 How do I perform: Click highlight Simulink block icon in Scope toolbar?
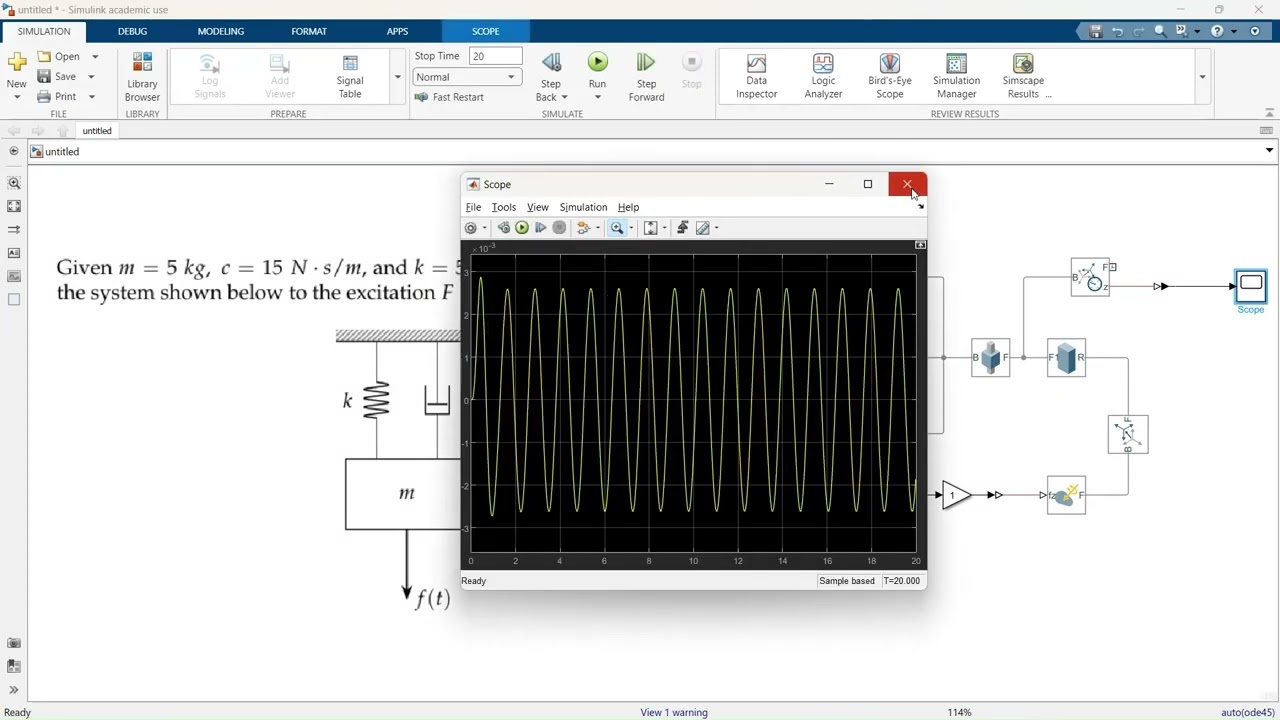coord(583,228)
